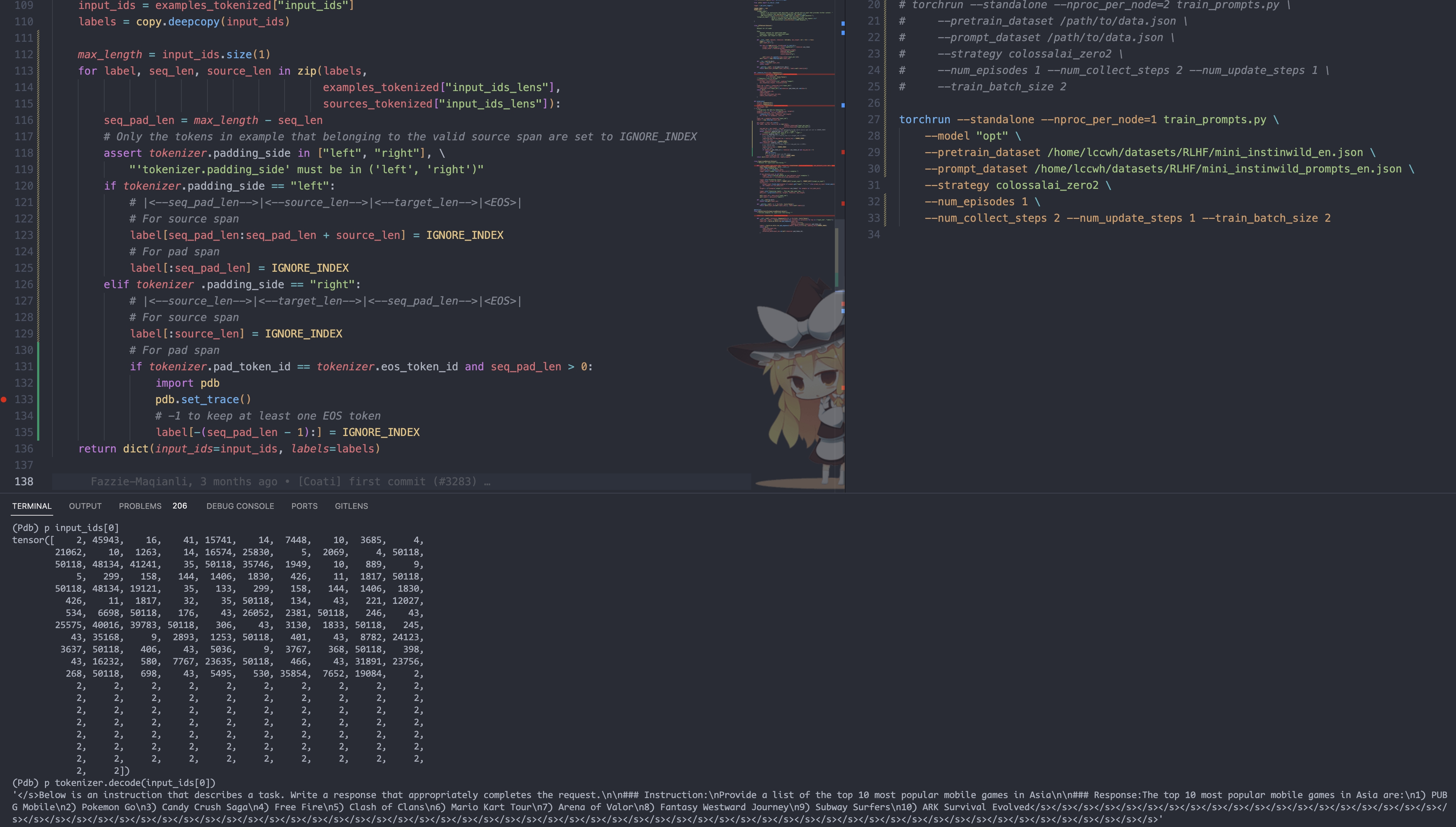Click the GitLens blame annotation for first commit

pos(290,481)
